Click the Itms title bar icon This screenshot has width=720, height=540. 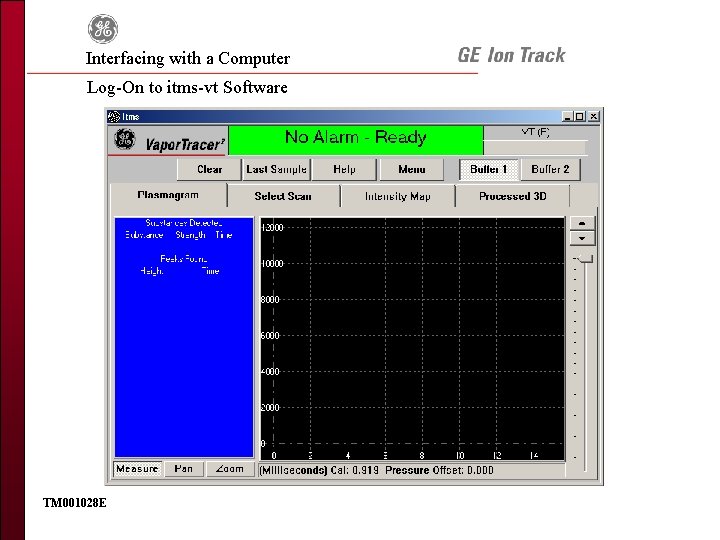click(113, 117)
